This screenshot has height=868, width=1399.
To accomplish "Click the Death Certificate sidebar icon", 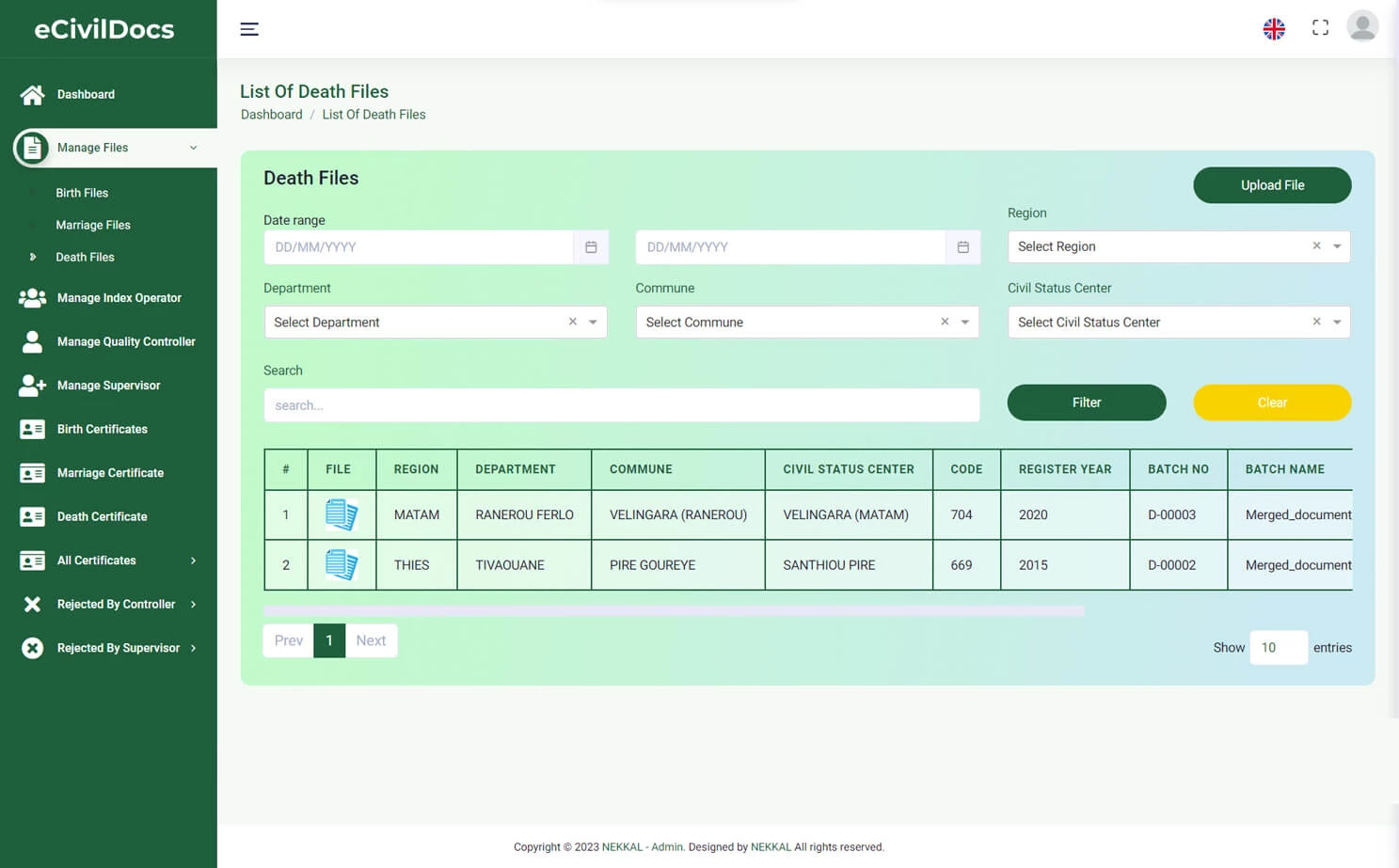I will (31, 516).
